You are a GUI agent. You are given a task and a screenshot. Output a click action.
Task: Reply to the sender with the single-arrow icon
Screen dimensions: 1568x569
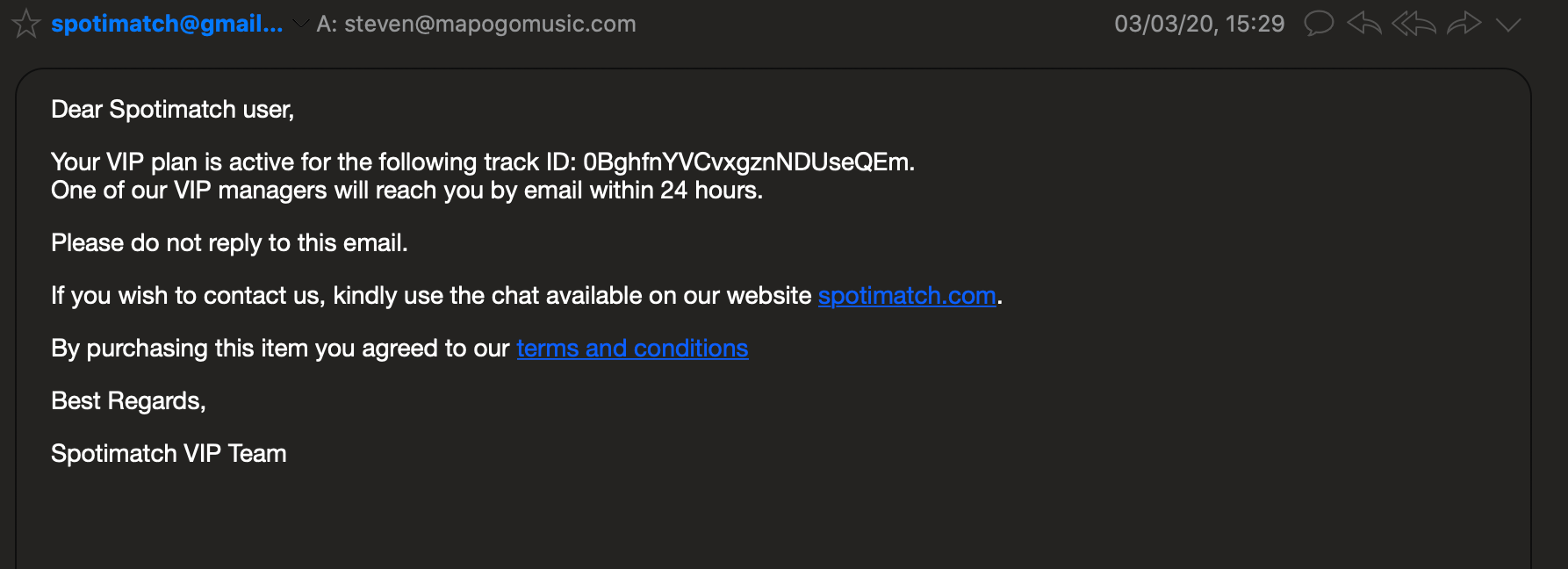(x=1364, y=23)
